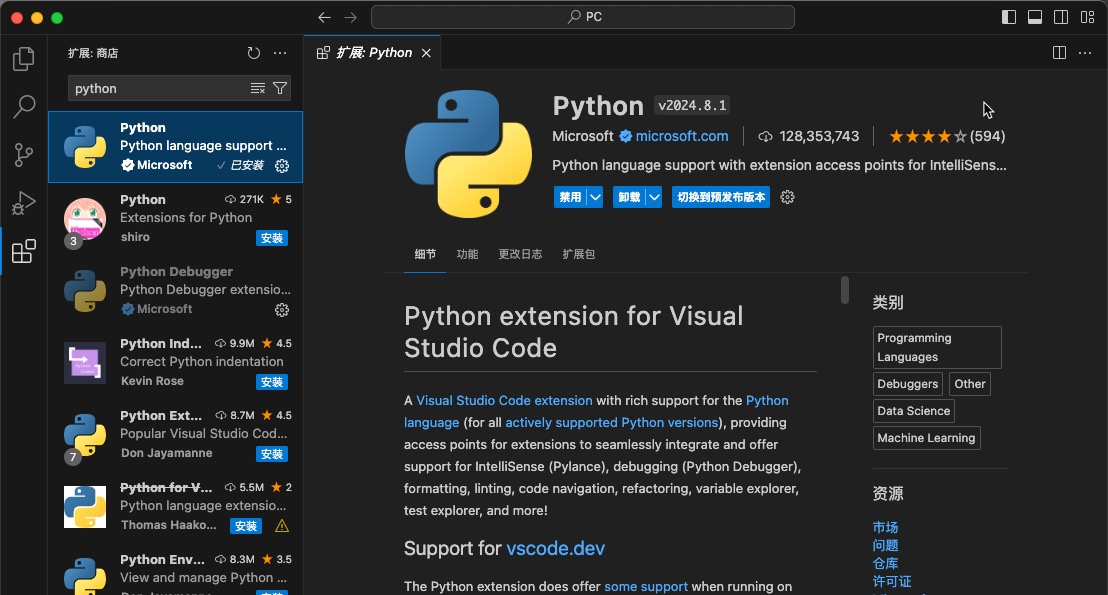
Task: Open Run and Debug view
Action: 23,203
